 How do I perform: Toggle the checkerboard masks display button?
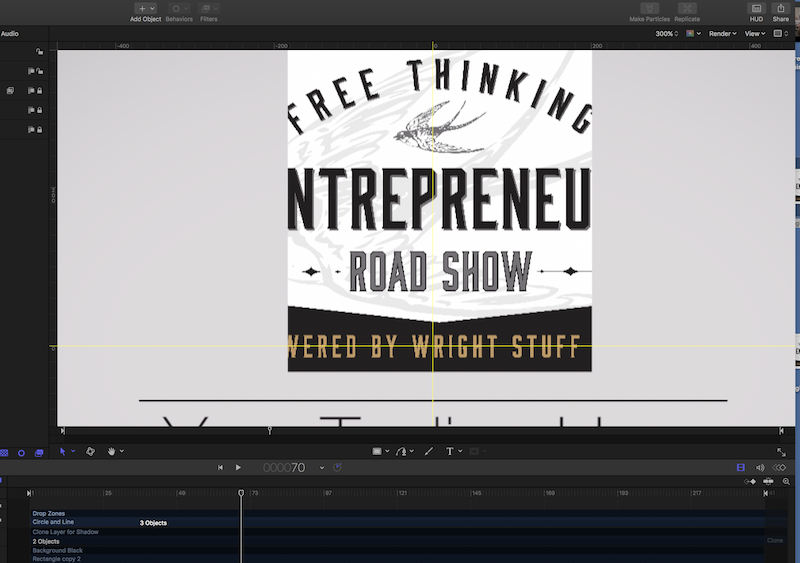point(4,453)
